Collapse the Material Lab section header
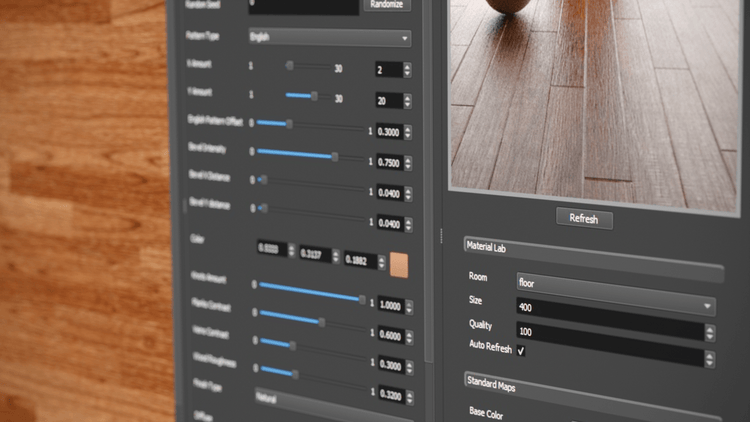The width and height of the screenshot is (750, 422). tap(593, 257)
